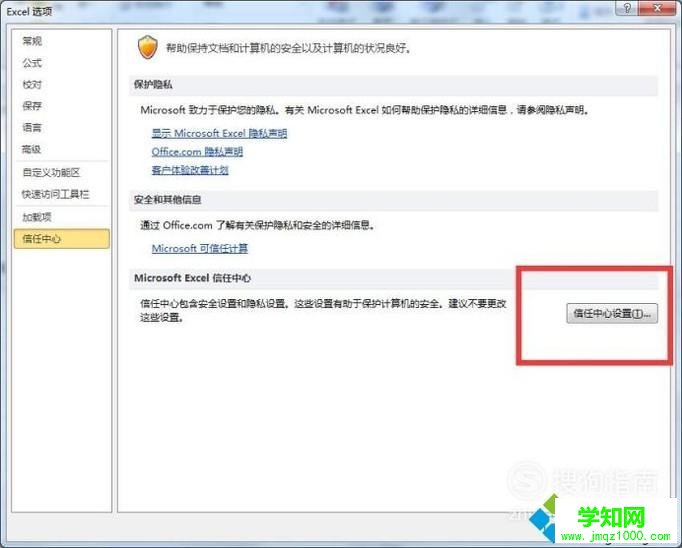Click the 保护隐私 section heading
The width and height of the screenshot is (682, 548).
pyautogui.click(x=153, y=84)
